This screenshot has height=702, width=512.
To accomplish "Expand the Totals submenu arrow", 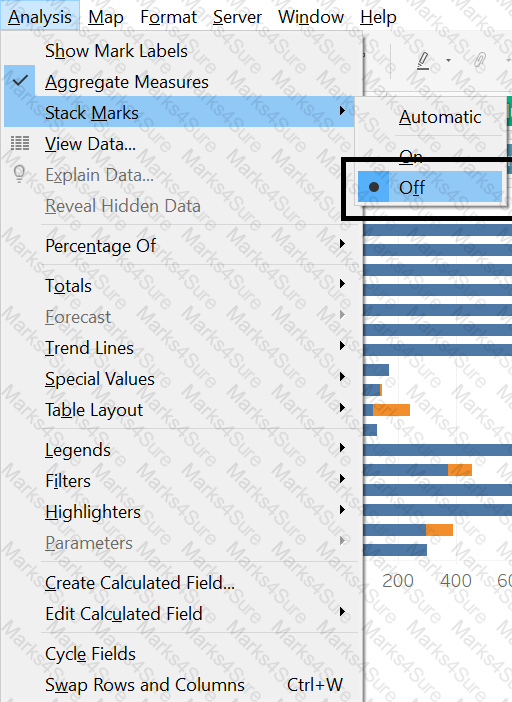I will [342, 283].
